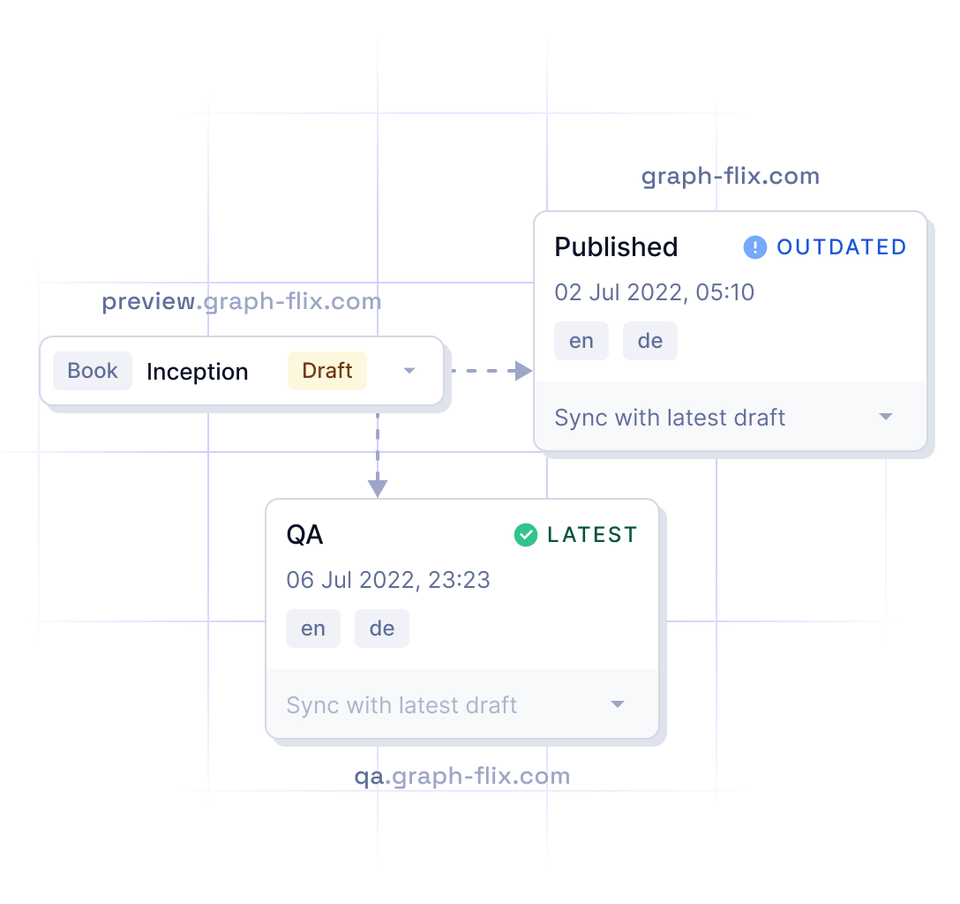Expand the Published card sync options arrow
960x904 pixels.
coord(885,417)
